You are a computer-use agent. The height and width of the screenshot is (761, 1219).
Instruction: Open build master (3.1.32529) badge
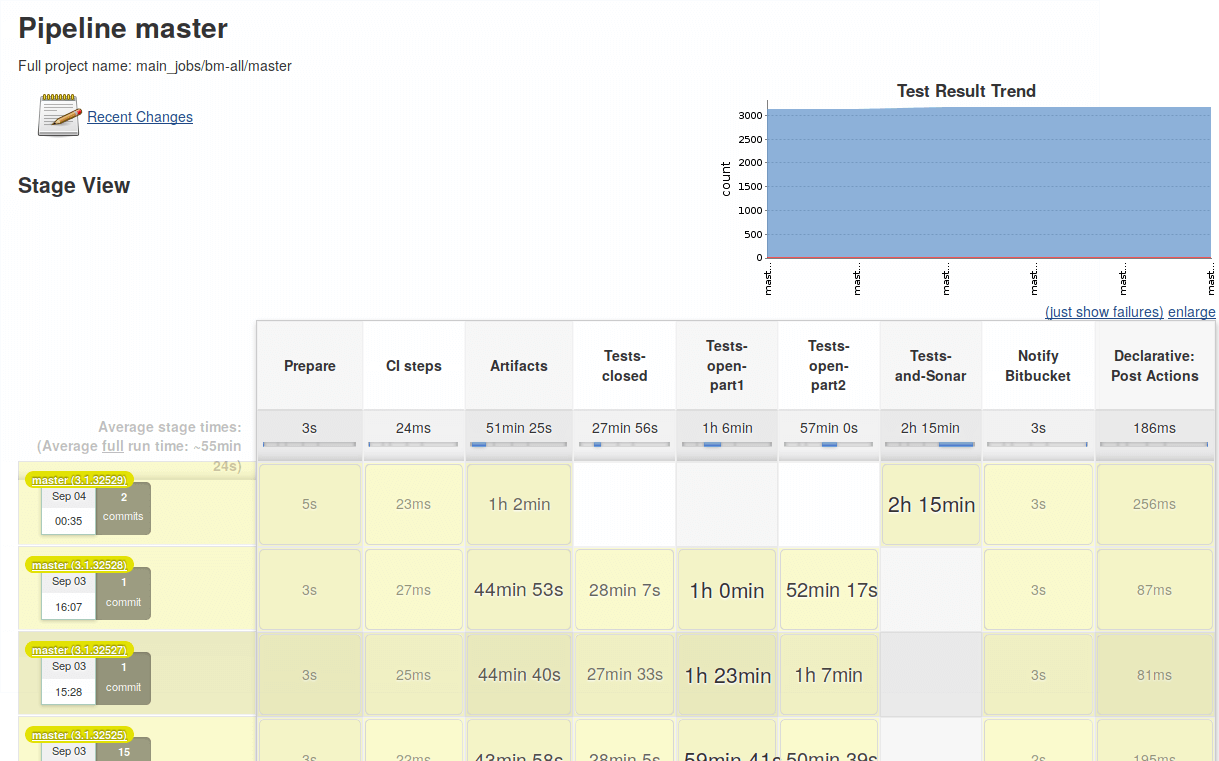79,480
